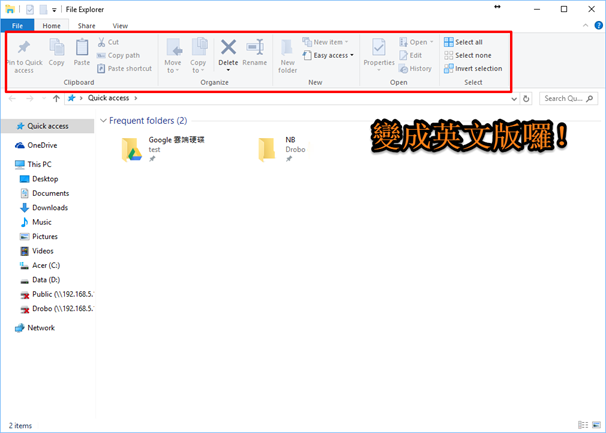
Task: Select This PC in the navigation pane
Action: tap(39, 164)
